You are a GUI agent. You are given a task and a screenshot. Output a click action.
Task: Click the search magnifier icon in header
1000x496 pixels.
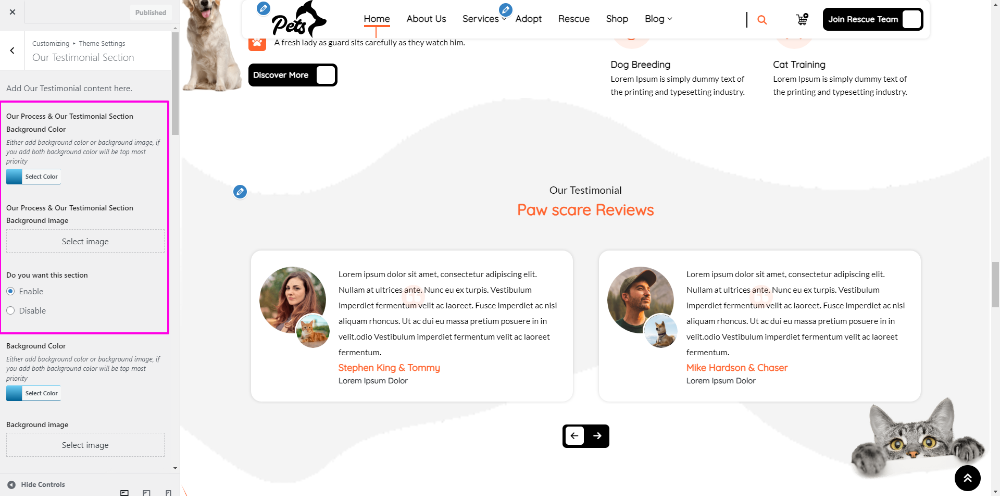761,20
